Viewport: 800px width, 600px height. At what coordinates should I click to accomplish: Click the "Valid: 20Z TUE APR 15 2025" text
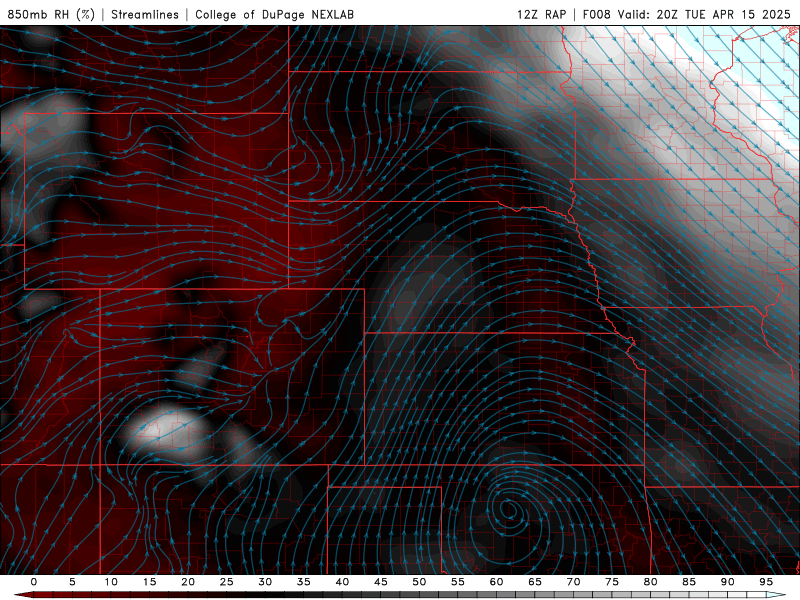704,14
